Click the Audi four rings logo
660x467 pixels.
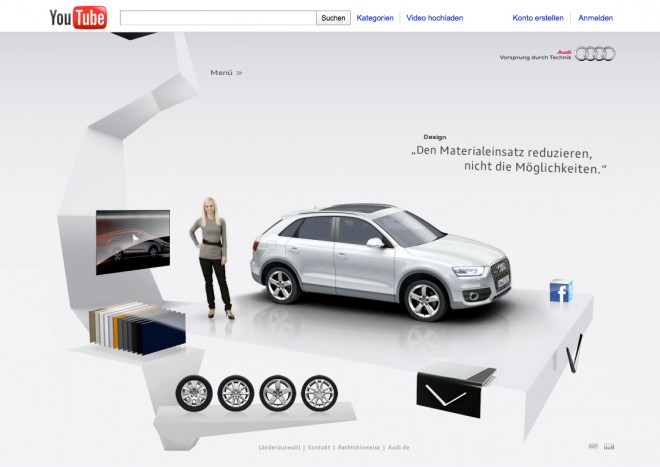coord(595,54)
